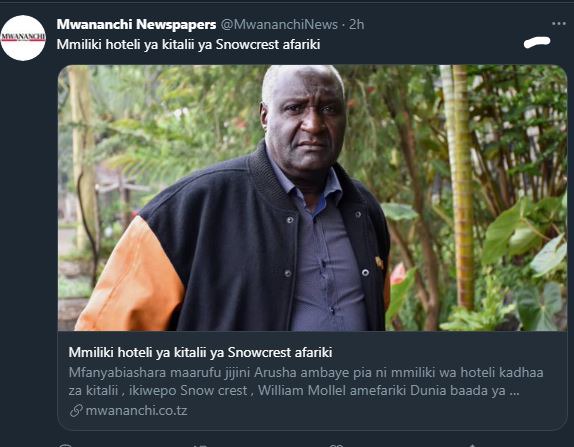Open the tweet via the 2h timestamp

pyautogui.click(x=356, y=25)
